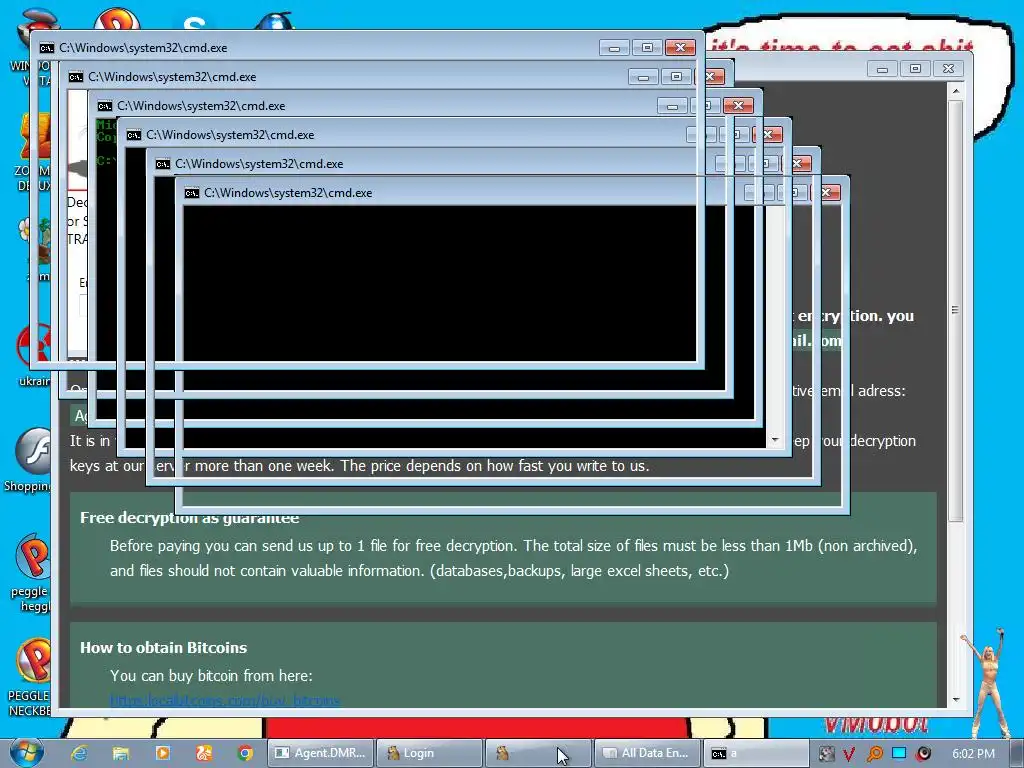Click the second cmd.exe window's title icon
This screenshot has height=768, width=1024.
tap(76, 77)
